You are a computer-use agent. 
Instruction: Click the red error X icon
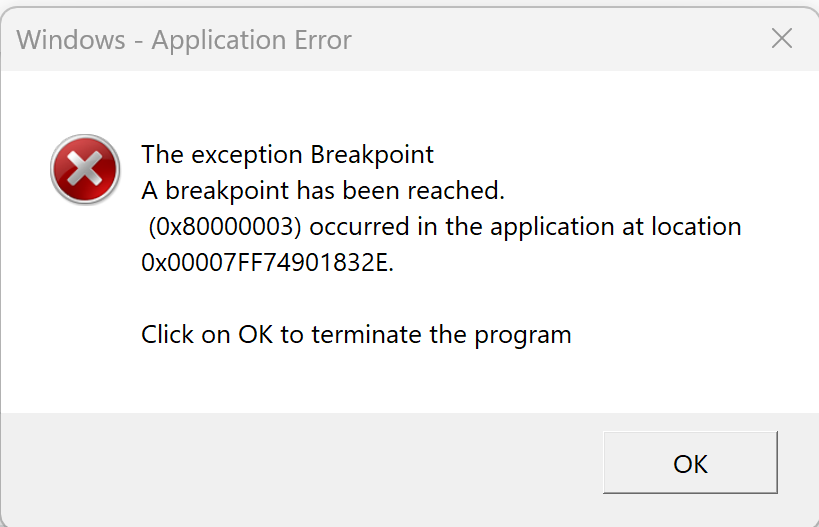pyautogui.click(x=85, y=170)
